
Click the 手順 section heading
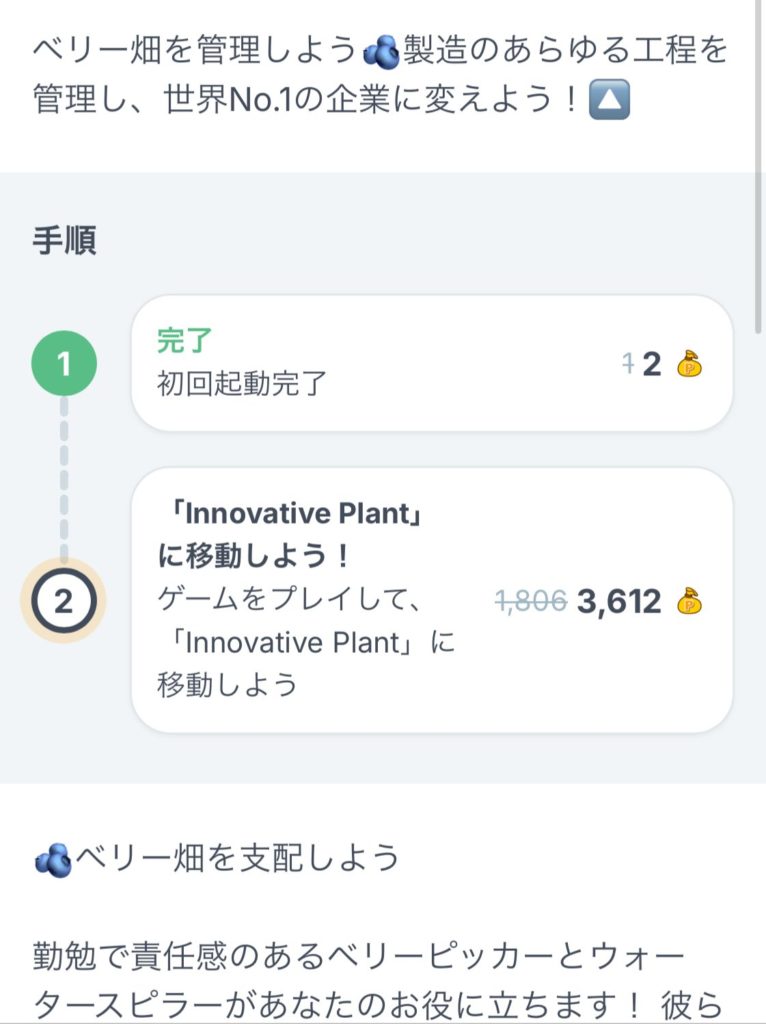[65, 242]
